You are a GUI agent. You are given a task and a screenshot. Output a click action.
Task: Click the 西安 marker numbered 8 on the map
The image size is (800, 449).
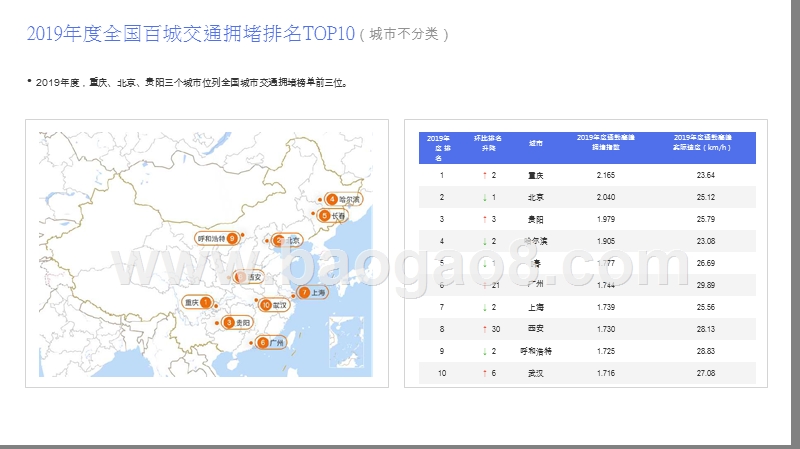[x=248, y=277]
